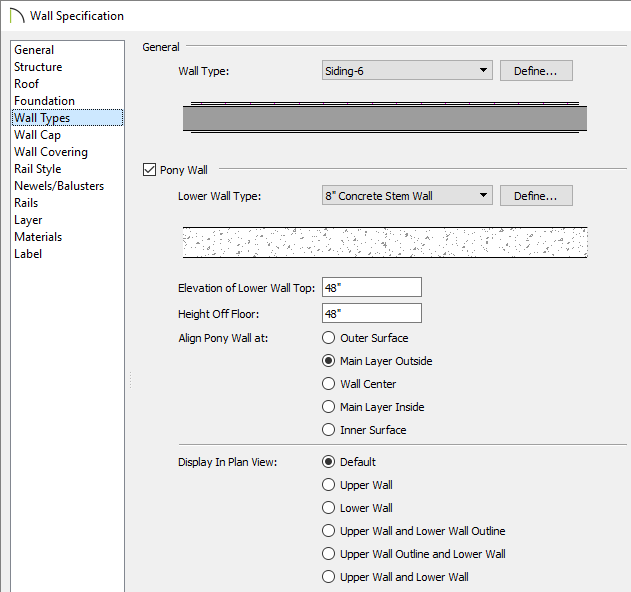Click the concrete stem wall preview image
This screenshot has width=631, height=592.
pyautogui.click(x=384, y=242)
